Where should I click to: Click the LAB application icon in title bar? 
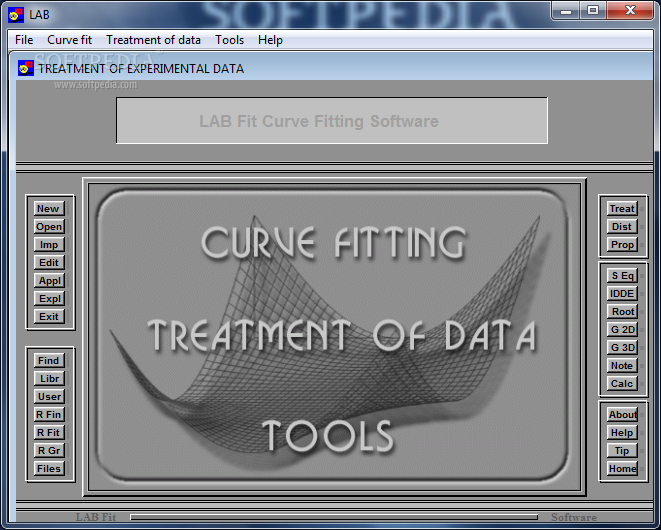pos(16,15)
